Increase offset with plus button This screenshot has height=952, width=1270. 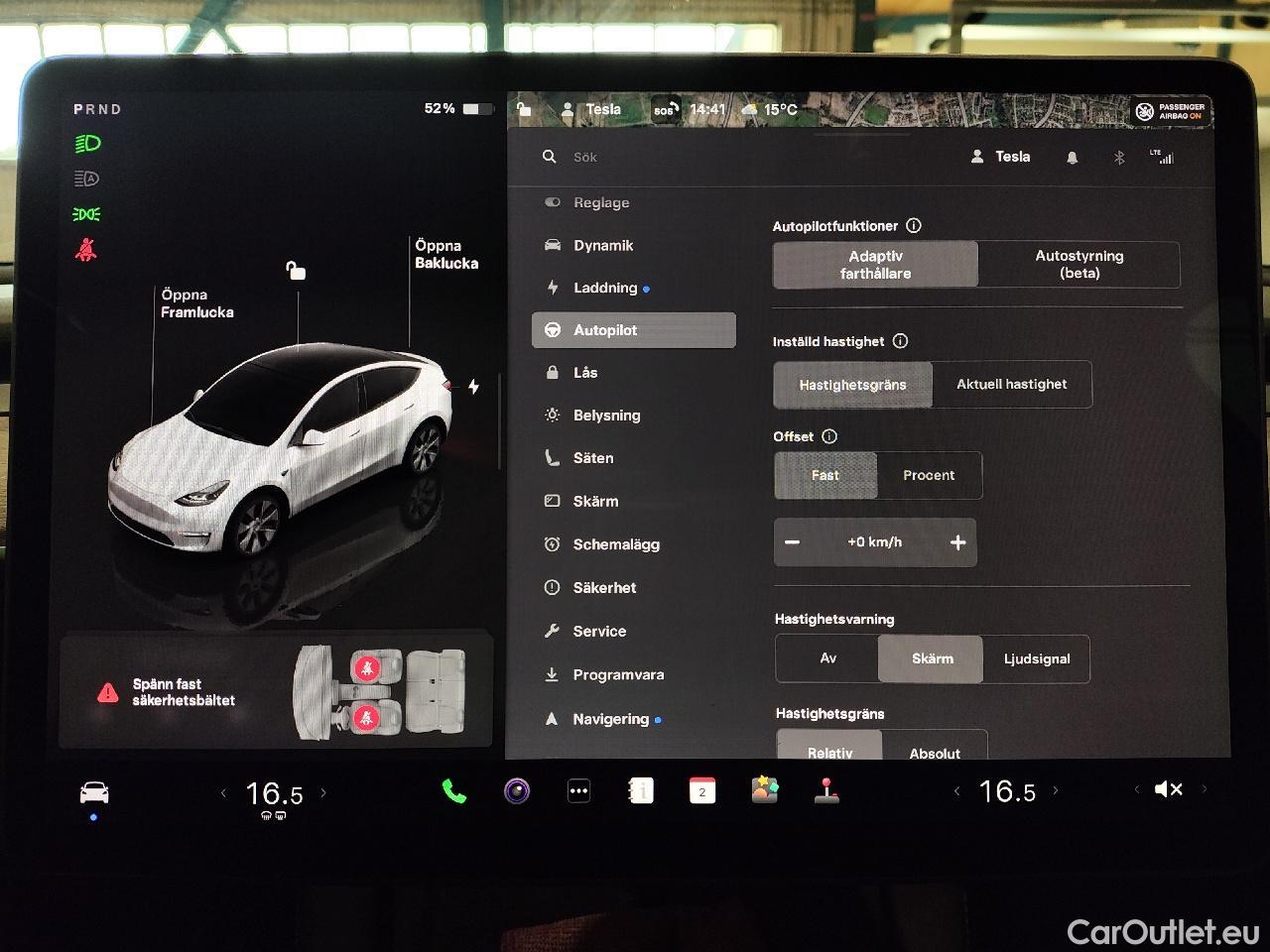click(957, 542)
